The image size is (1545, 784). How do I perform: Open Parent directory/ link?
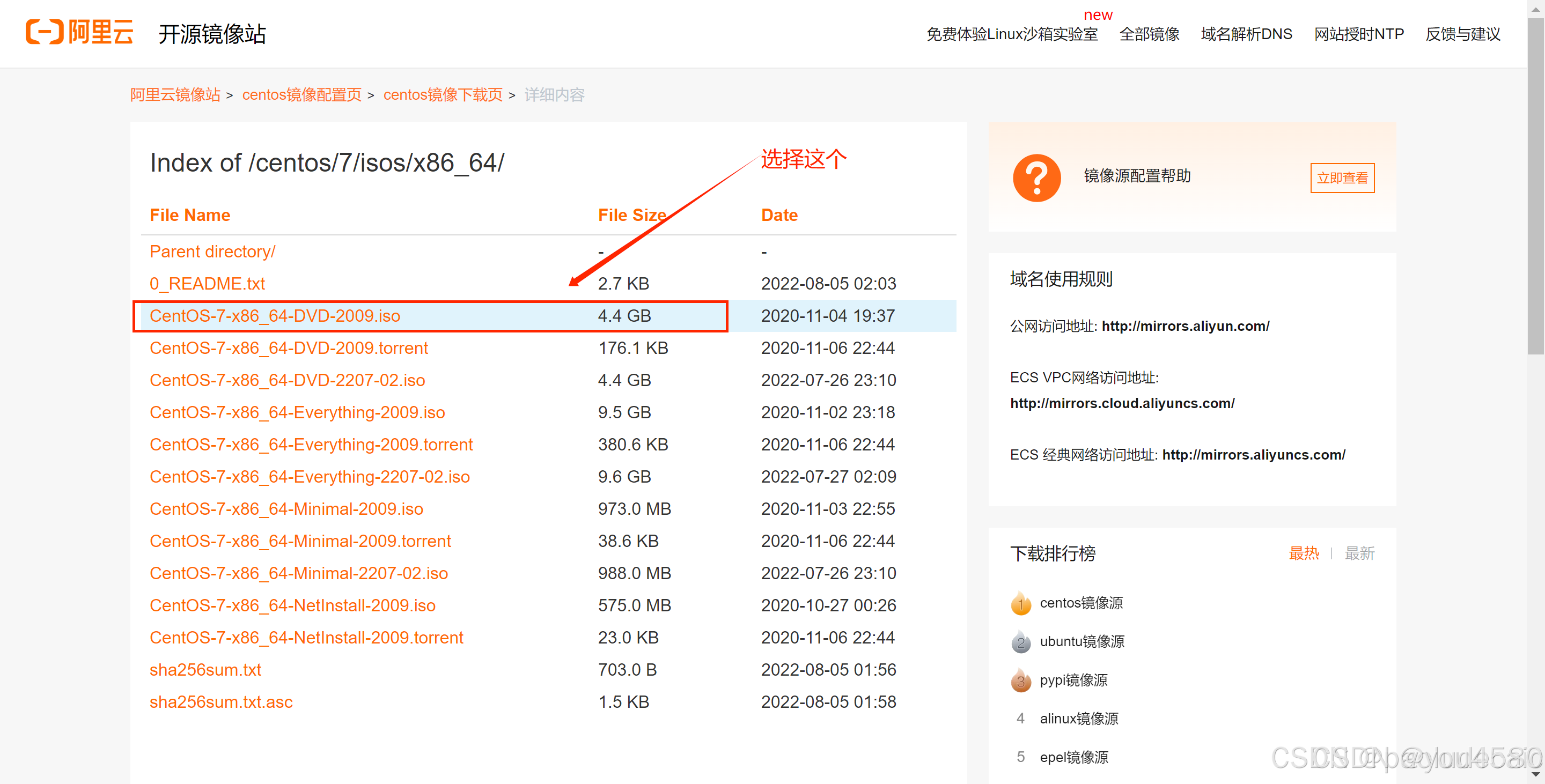pos(212,252)
